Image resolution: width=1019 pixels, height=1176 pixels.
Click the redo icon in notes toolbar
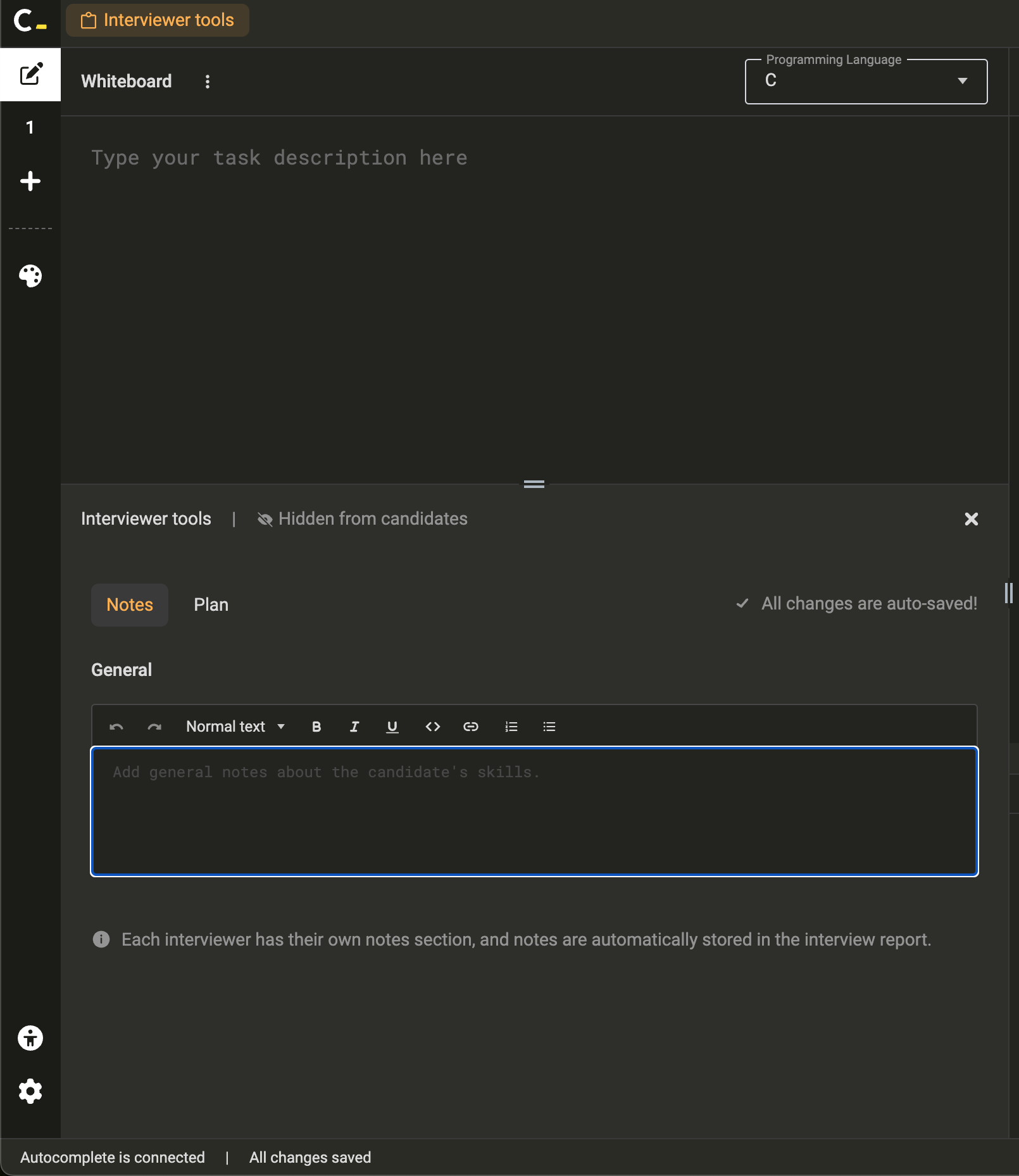click(x=154, y=727)
